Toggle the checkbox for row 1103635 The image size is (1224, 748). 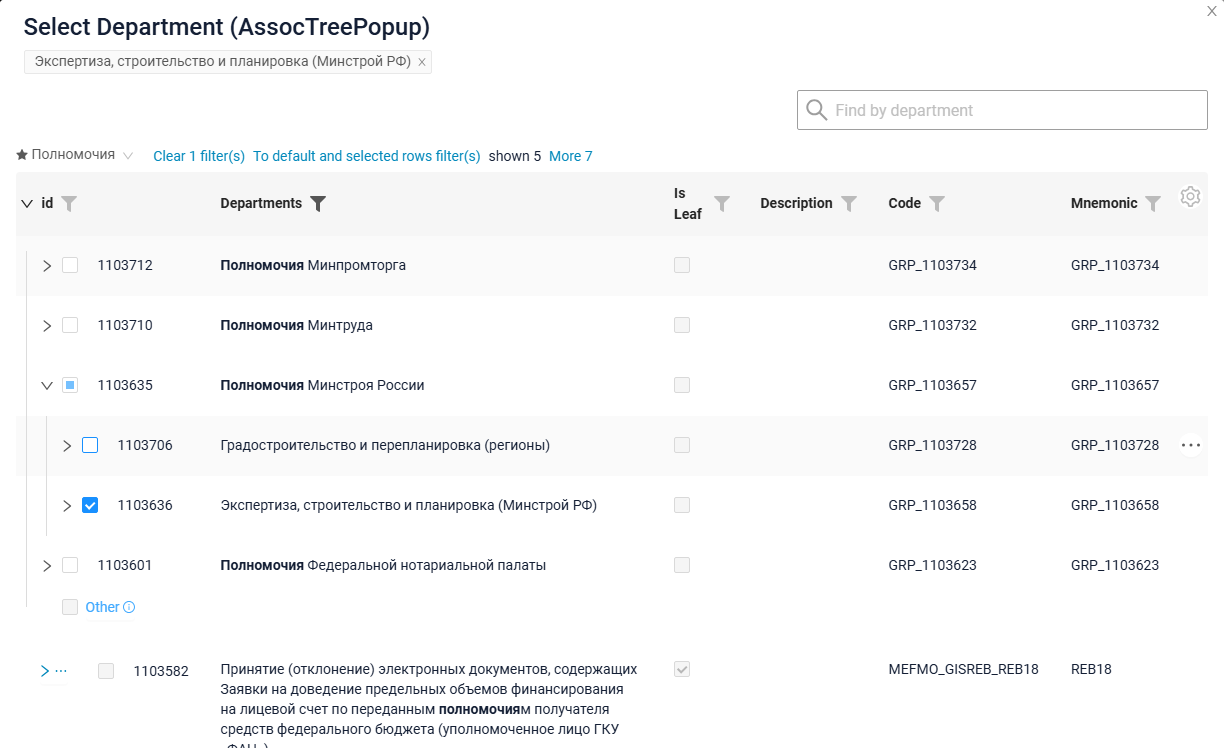click(70, 385)
